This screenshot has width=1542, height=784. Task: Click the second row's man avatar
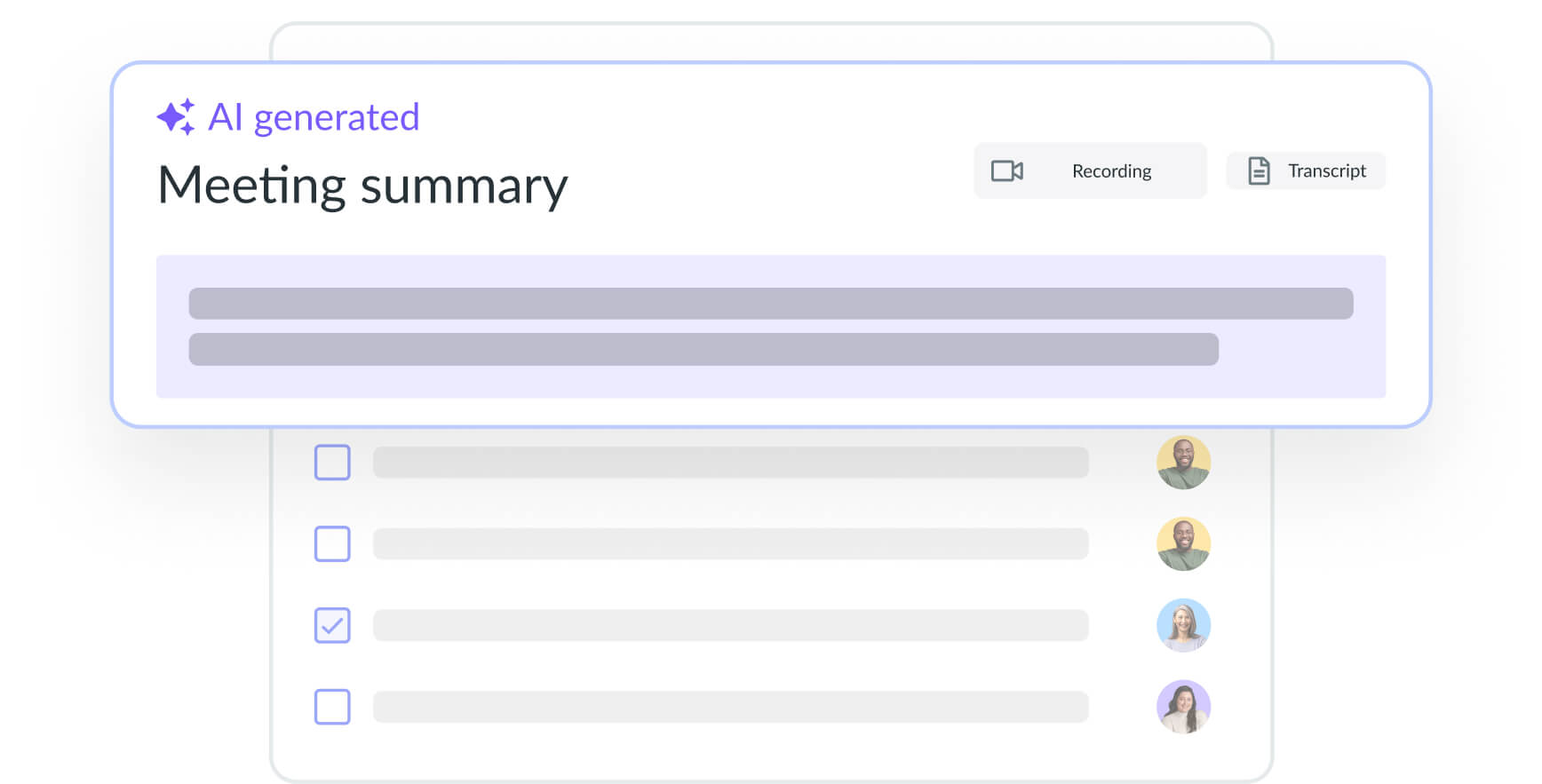tap(1183, 543)
